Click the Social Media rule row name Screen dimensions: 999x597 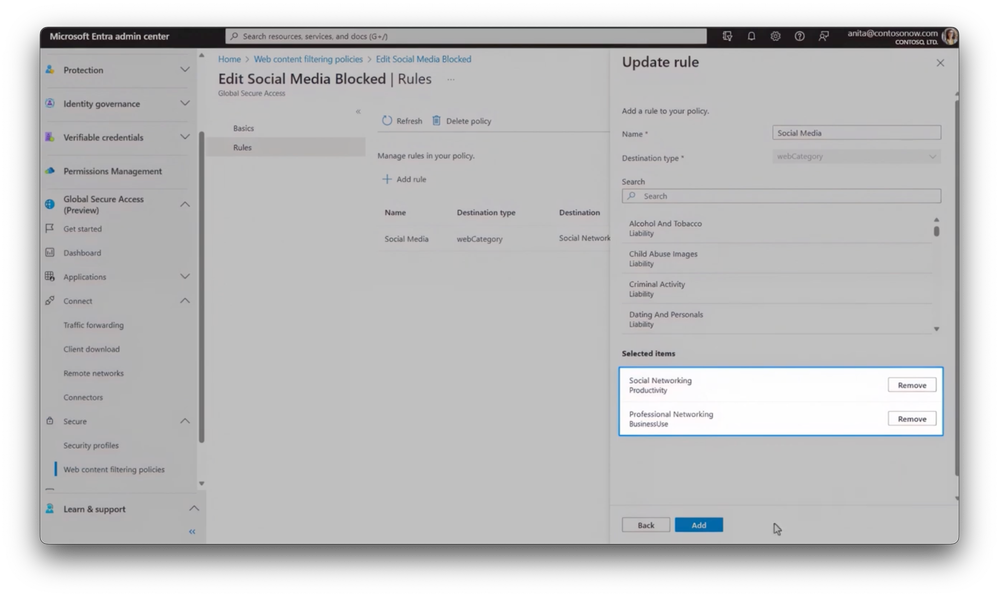tap(406, 239)
